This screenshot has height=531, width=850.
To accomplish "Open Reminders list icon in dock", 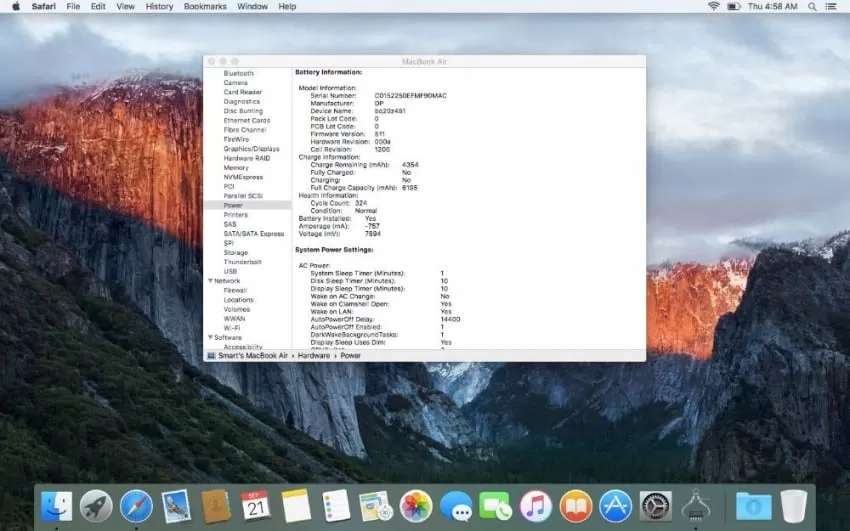I will point(336,506).
